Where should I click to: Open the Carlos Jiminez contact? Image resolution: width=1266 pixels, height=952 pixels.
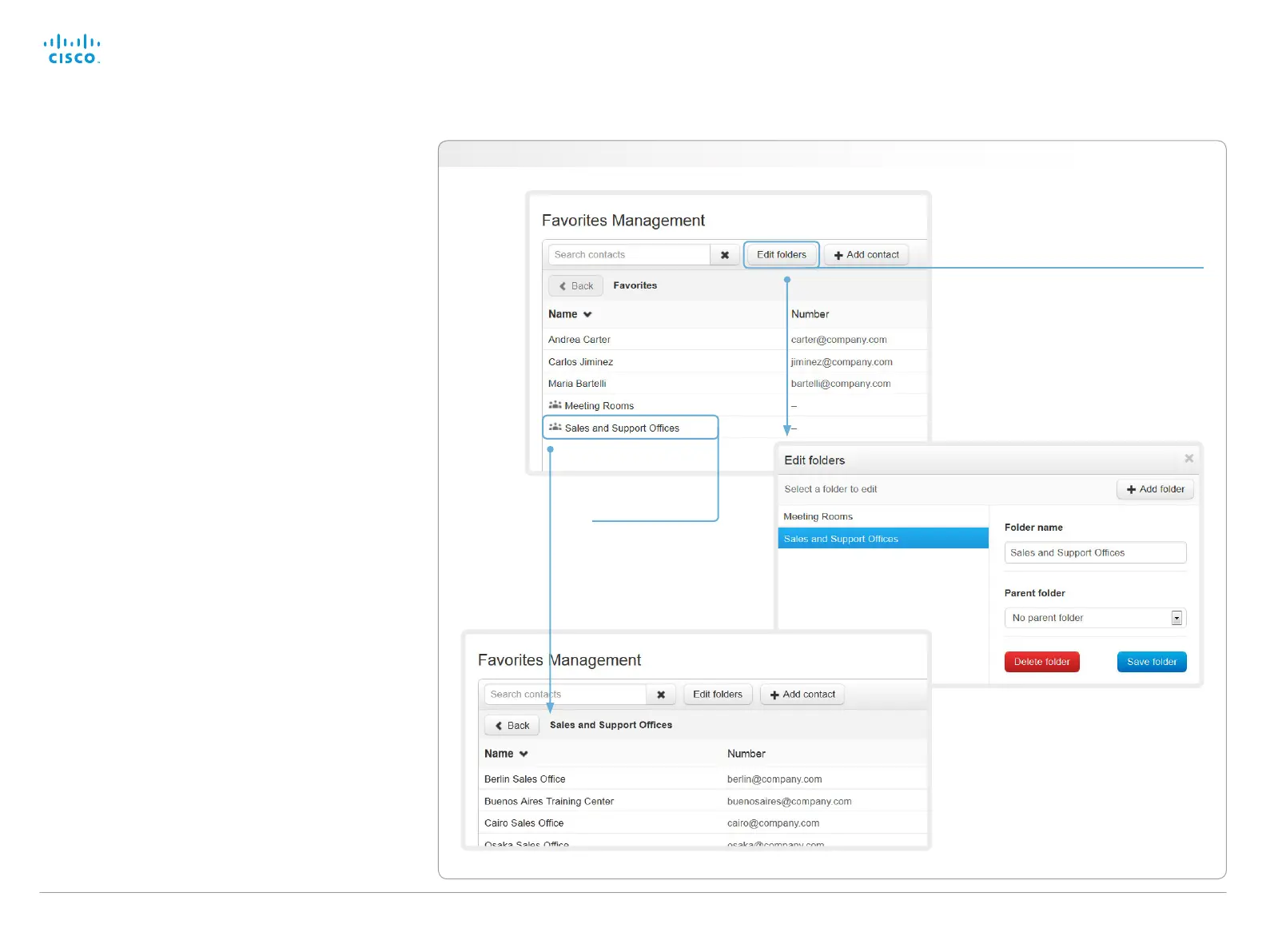pos(580,362)
